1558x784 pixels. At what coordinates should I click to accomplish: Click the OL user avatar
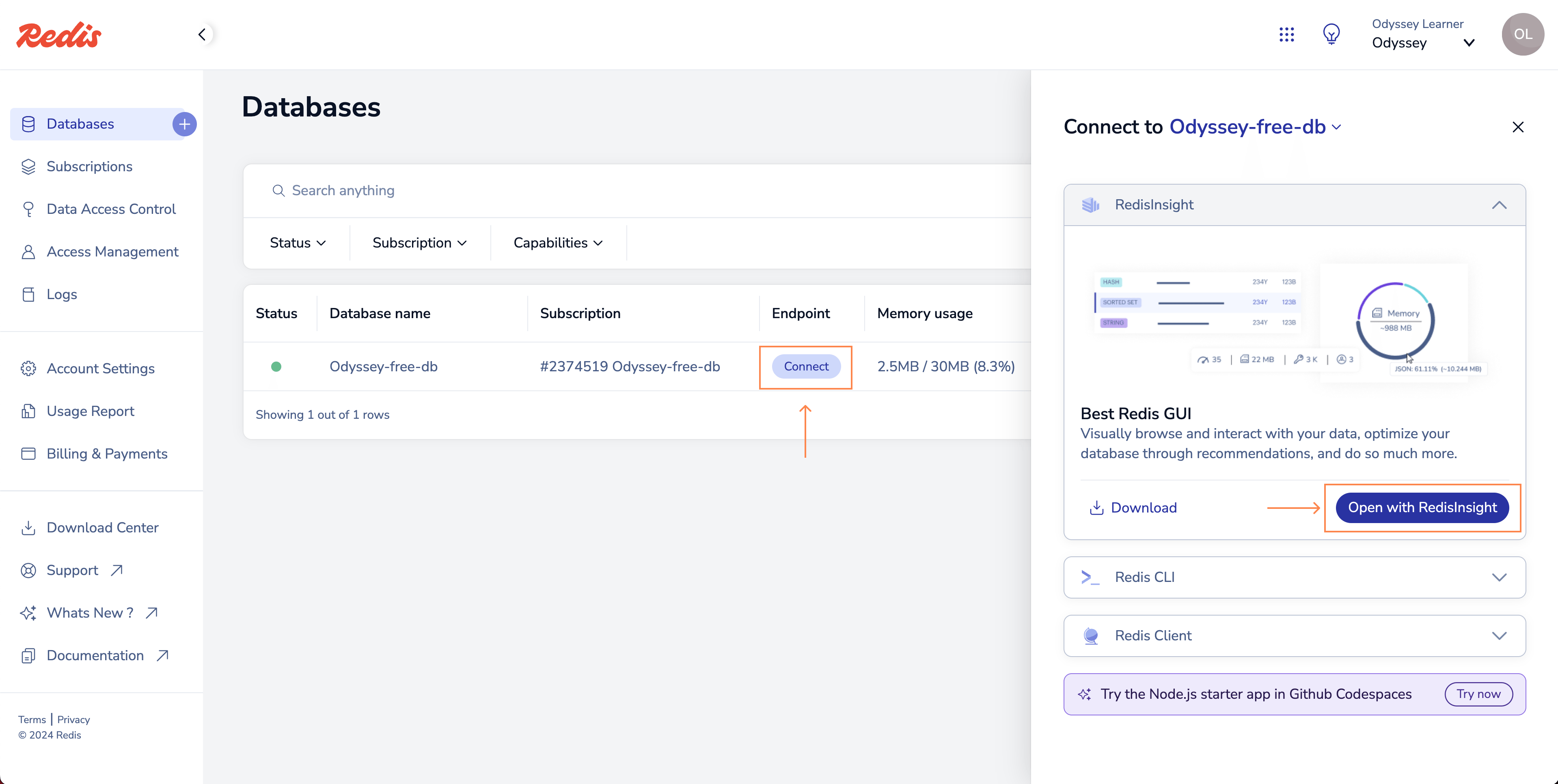tap(1522, 34)
